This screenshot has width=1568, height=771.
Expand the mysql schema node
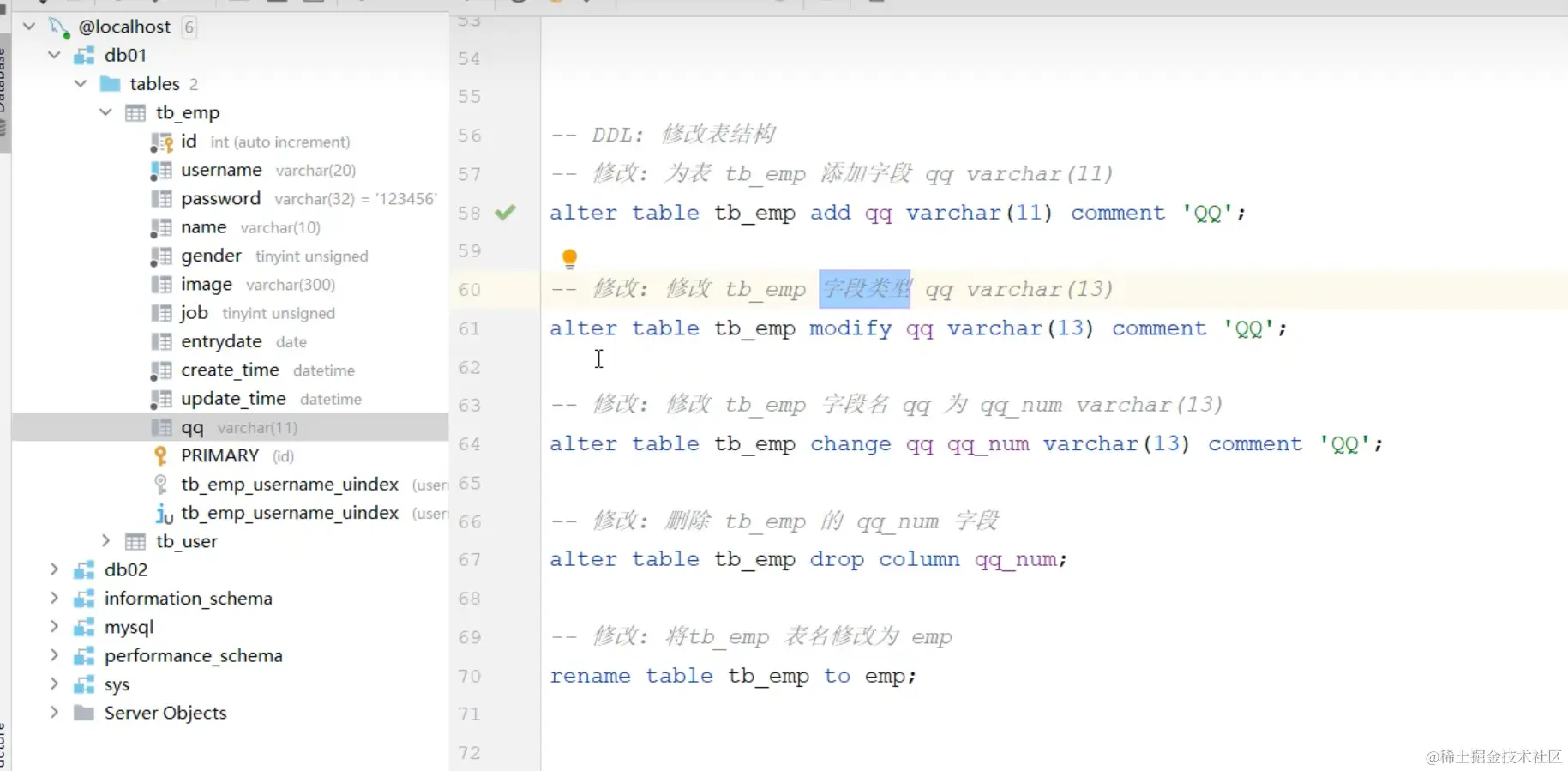click(x=55, y=627)
